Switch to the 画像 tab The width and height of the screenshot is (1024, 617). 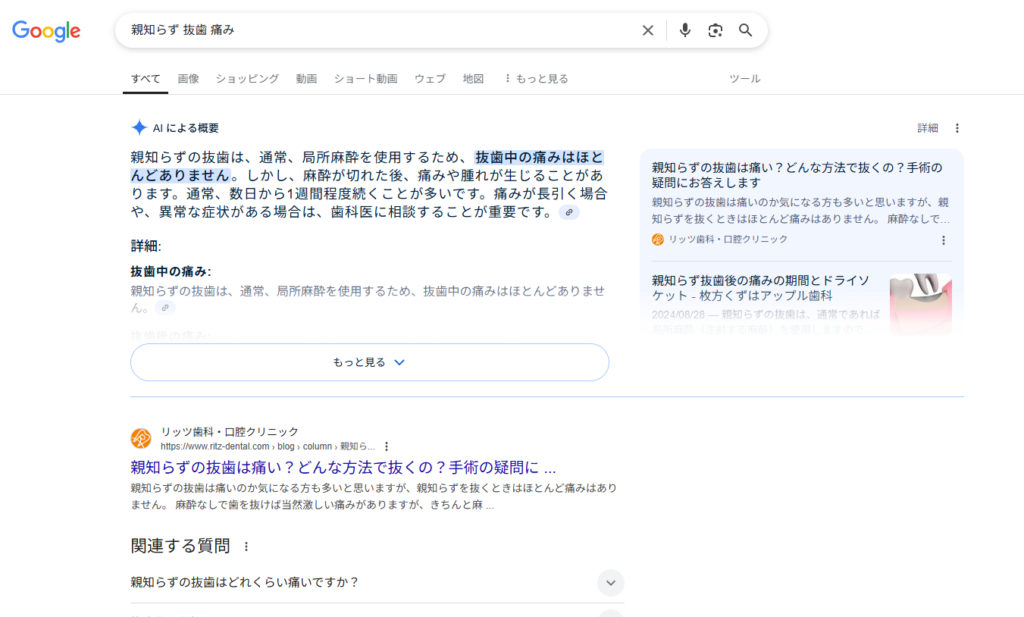(188, 78)
